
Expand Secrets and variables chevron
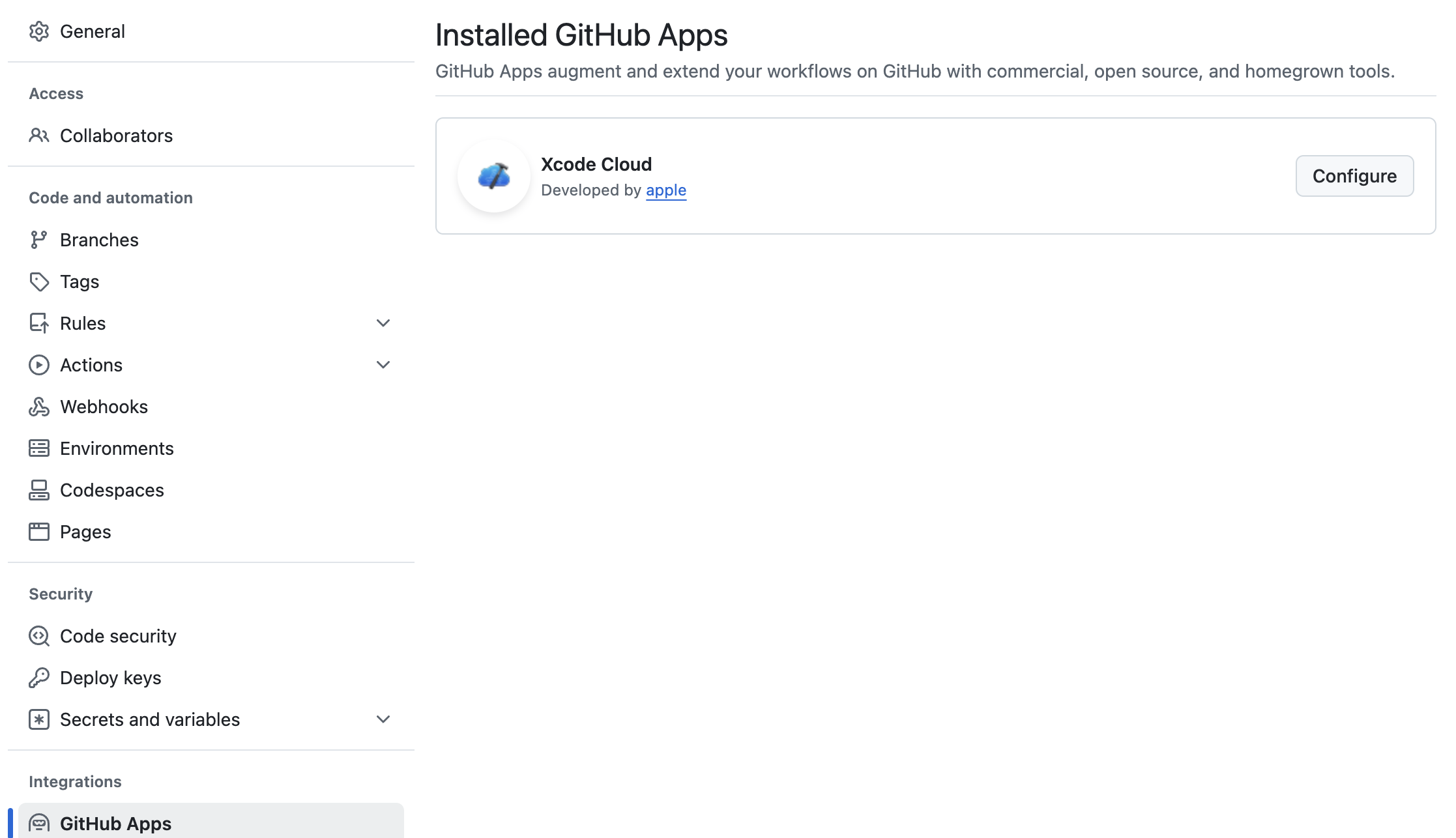point(383,719)
